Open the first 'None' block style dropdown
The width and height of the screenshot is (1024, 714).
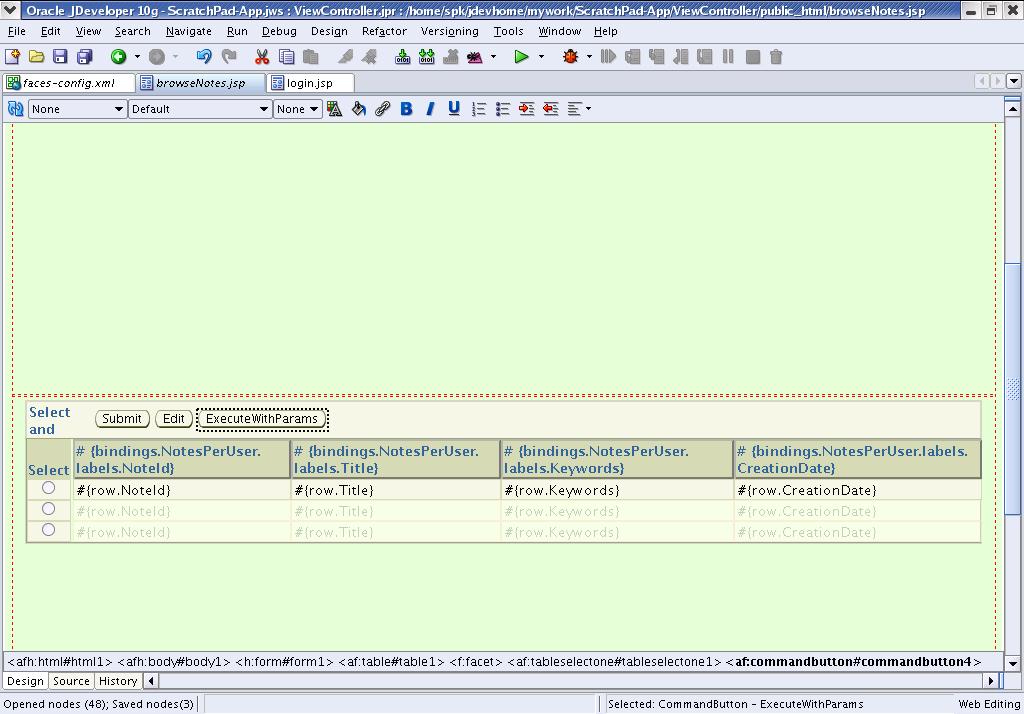pyautogui.click(x=77, y=109)
